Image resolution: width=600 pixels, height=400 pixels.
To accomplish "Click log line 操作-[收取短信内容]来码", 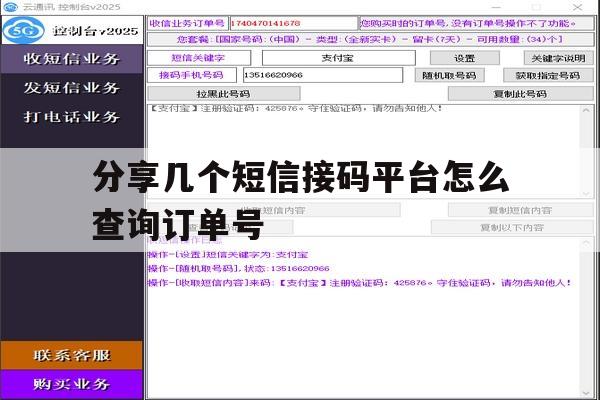I will pyautogui.click(x=360, y=283).
